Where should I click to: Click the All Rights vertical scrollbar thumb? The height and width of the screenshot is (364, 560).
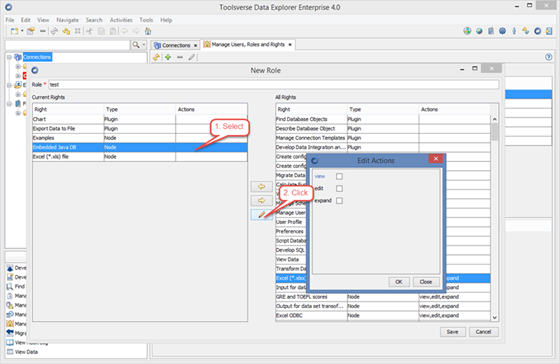click(495, 131)
